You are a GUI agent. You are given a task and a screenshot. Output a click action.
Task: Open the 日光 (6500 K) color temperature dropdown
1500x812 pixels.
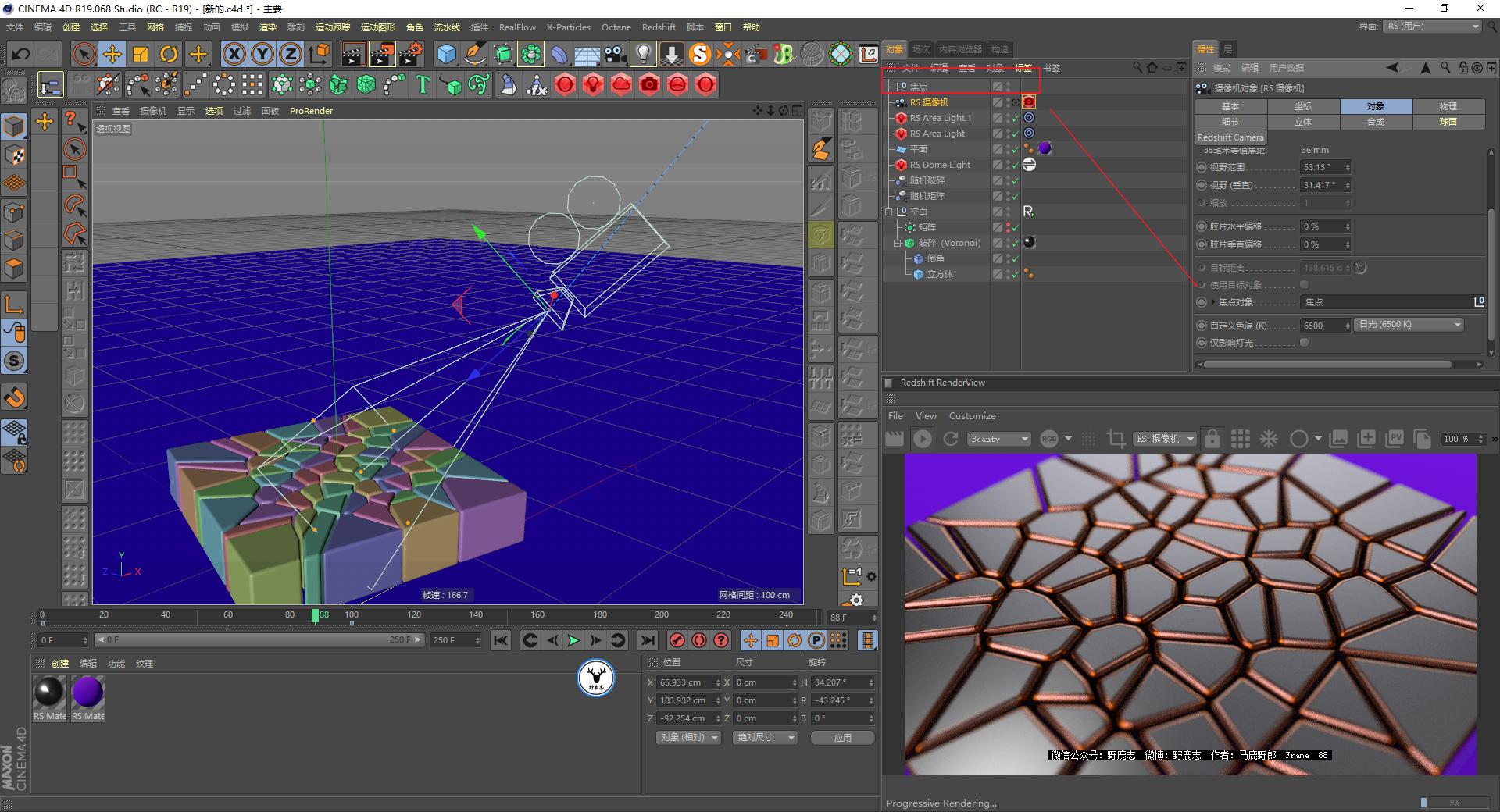[x=1408, y=324]
